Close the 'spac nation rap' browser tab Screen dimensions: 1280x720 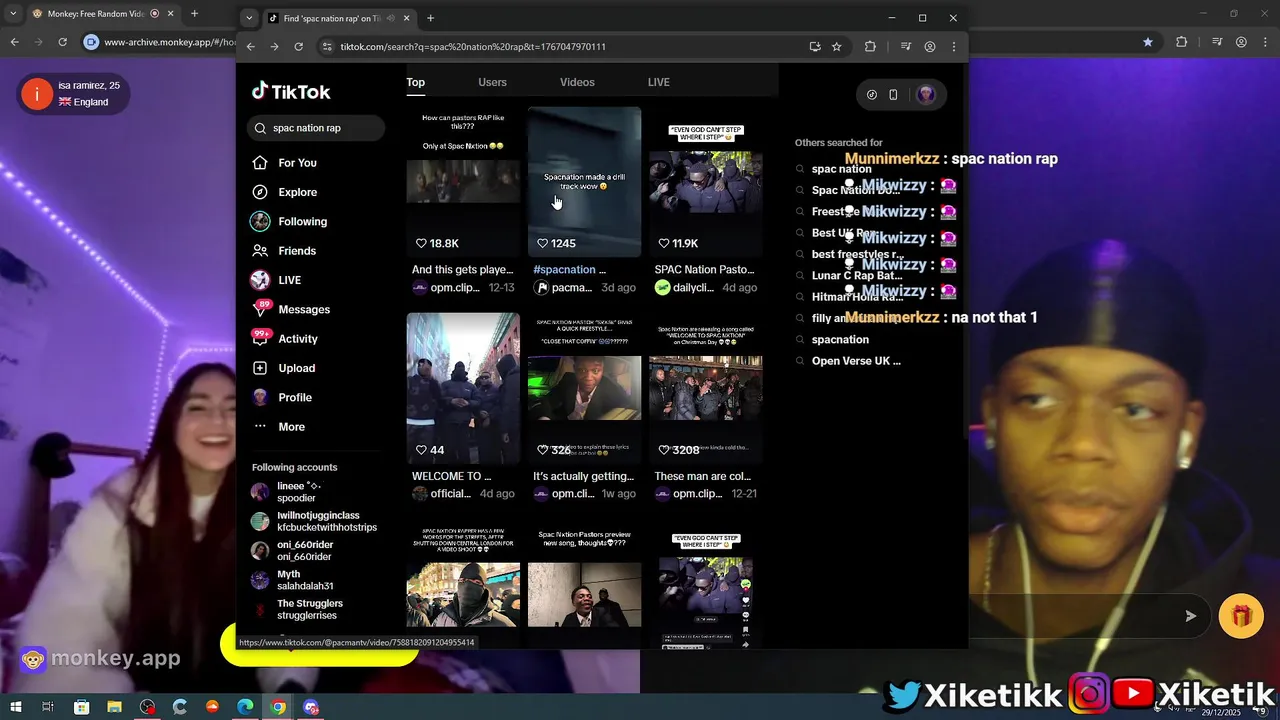tap(407, 18)
